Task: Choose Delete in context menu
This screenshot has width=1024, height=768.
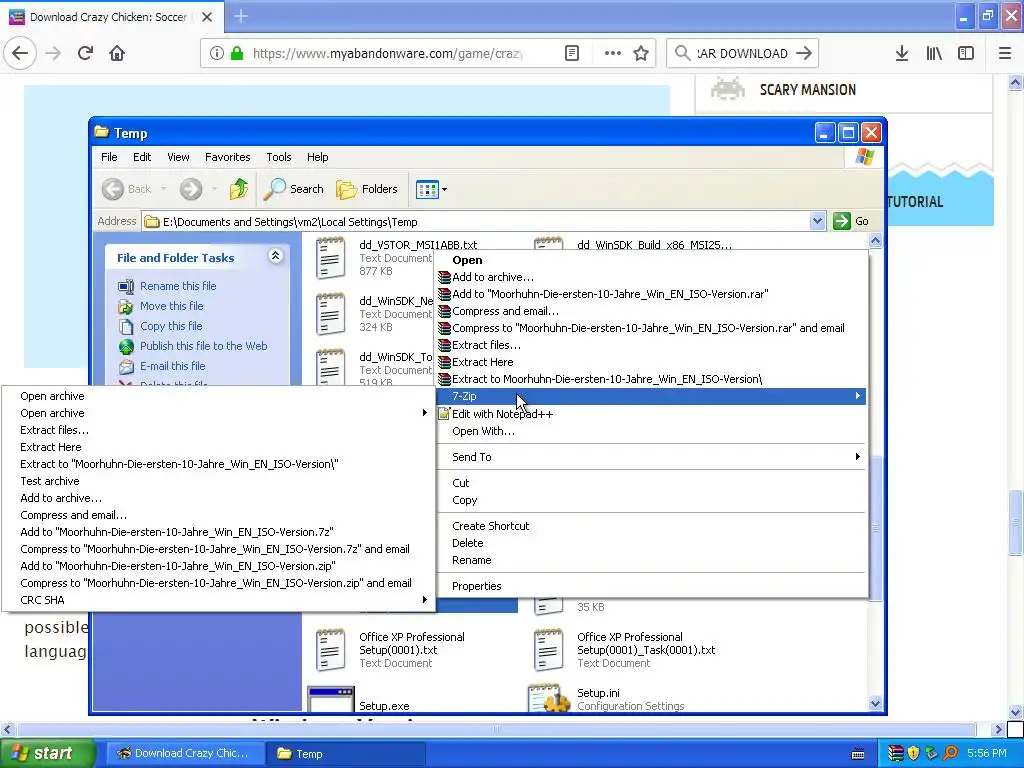Action: pyautogui.click(x=651, y=543)
